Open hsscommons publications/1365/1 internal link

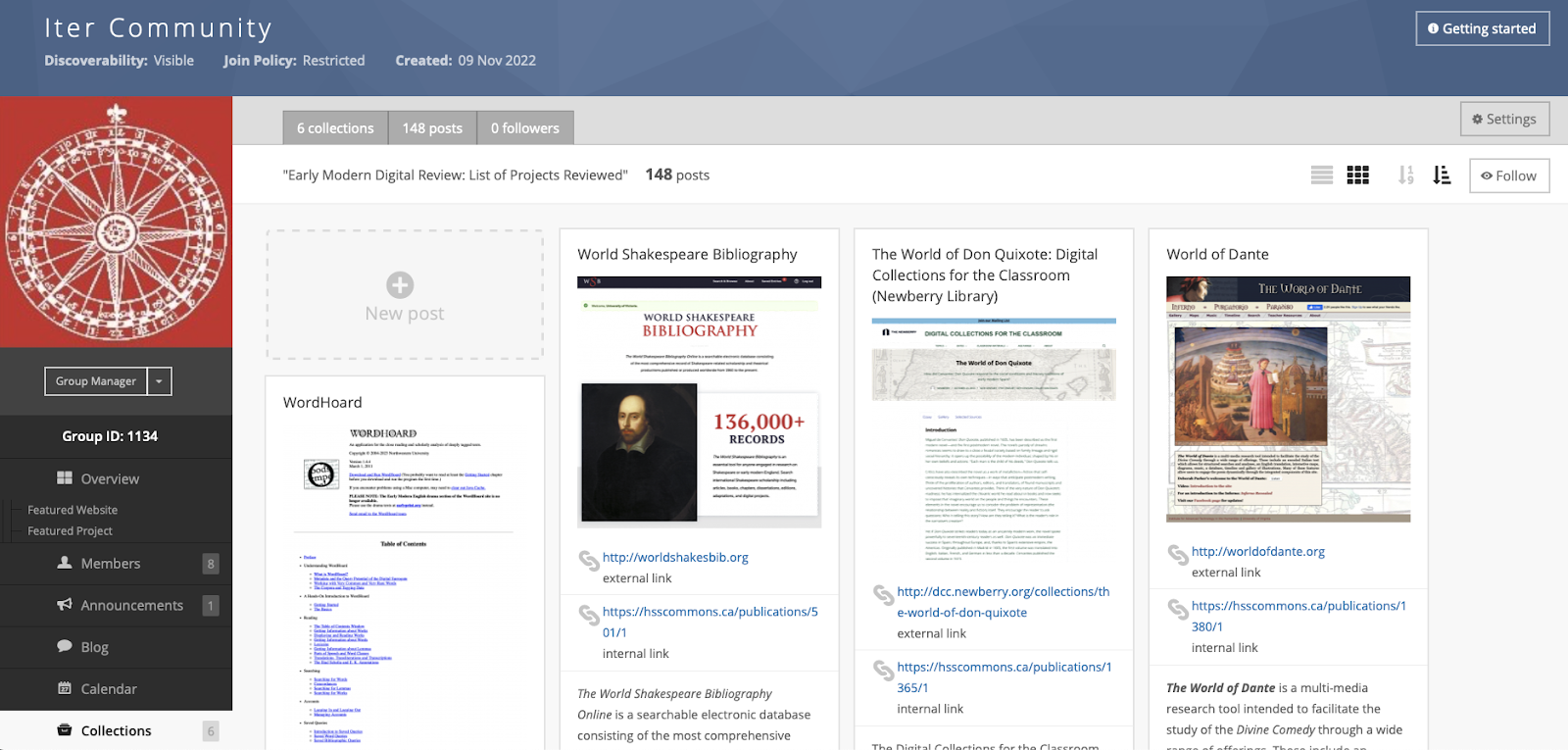pos(1004,677)
